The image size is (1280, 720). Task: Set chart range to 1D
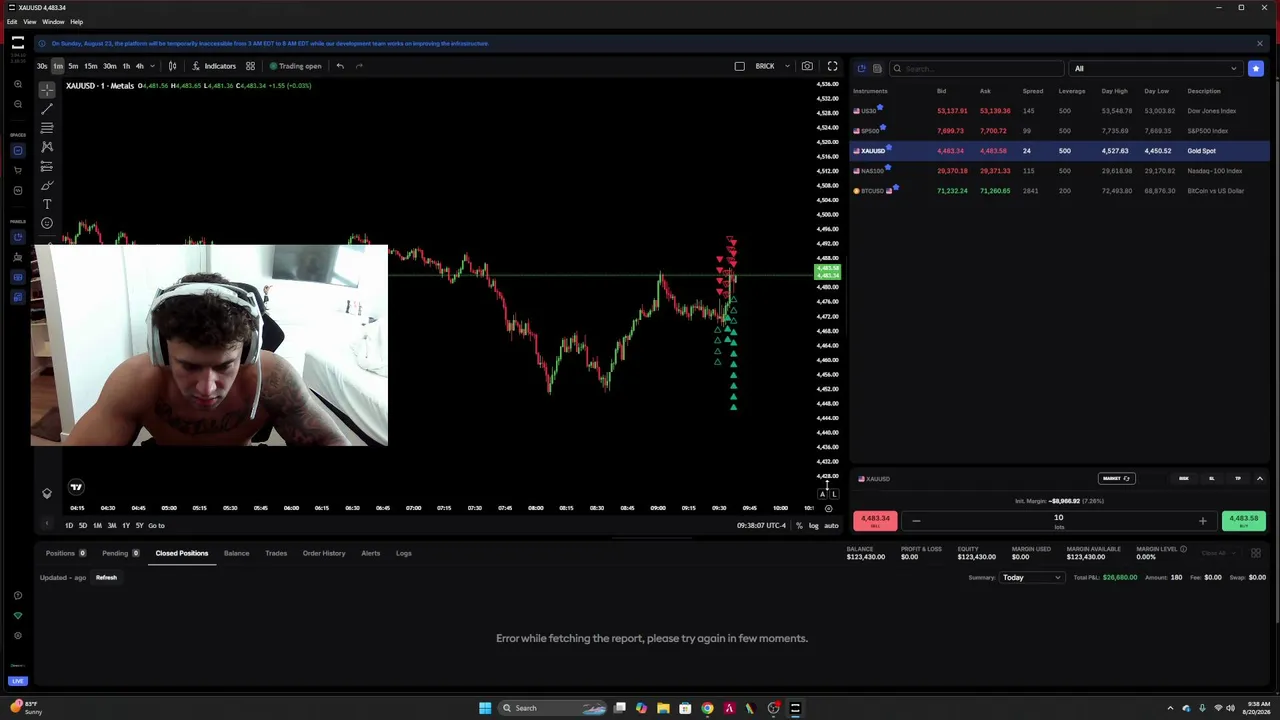coord(69,525)
